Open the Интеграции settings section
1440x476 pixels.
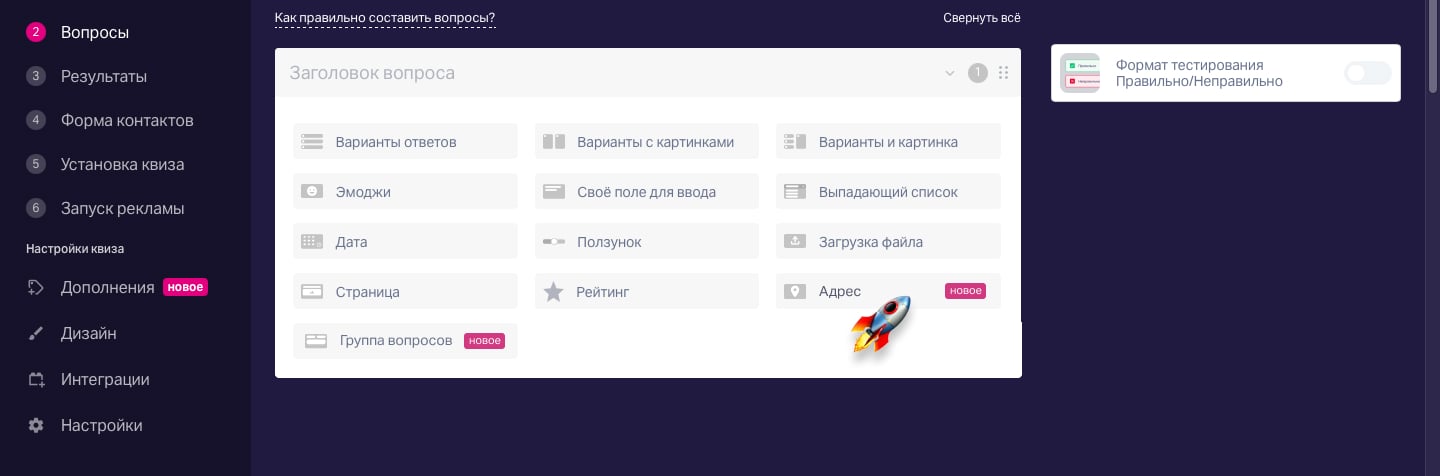[105, 379]
